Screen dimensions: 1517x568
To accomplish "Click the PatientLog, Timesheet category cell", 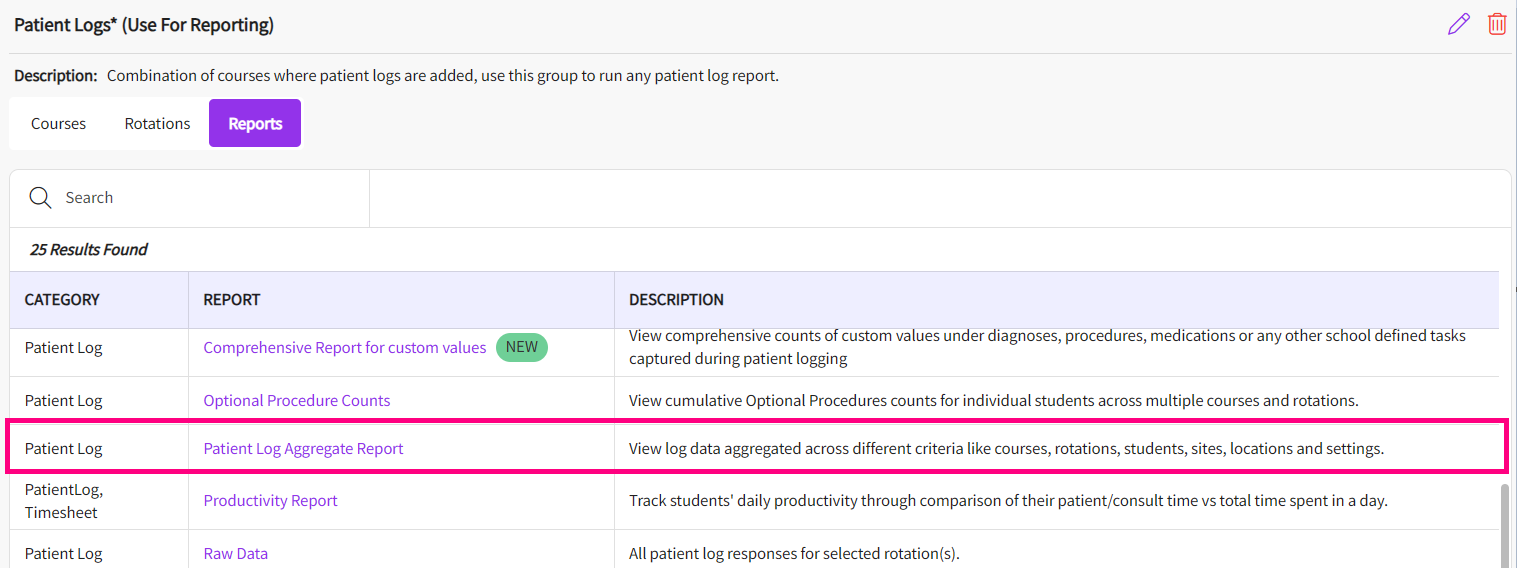I will (64, 501).
